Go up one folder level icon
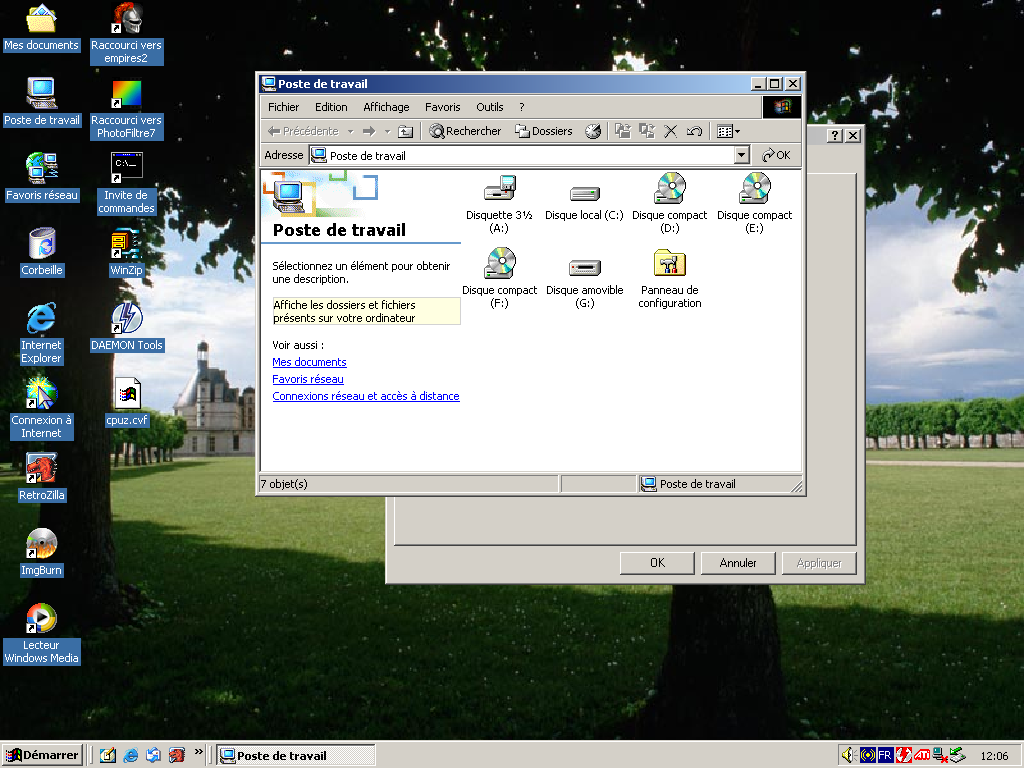Screen dimensions: 1024x768 pos(405,131)
